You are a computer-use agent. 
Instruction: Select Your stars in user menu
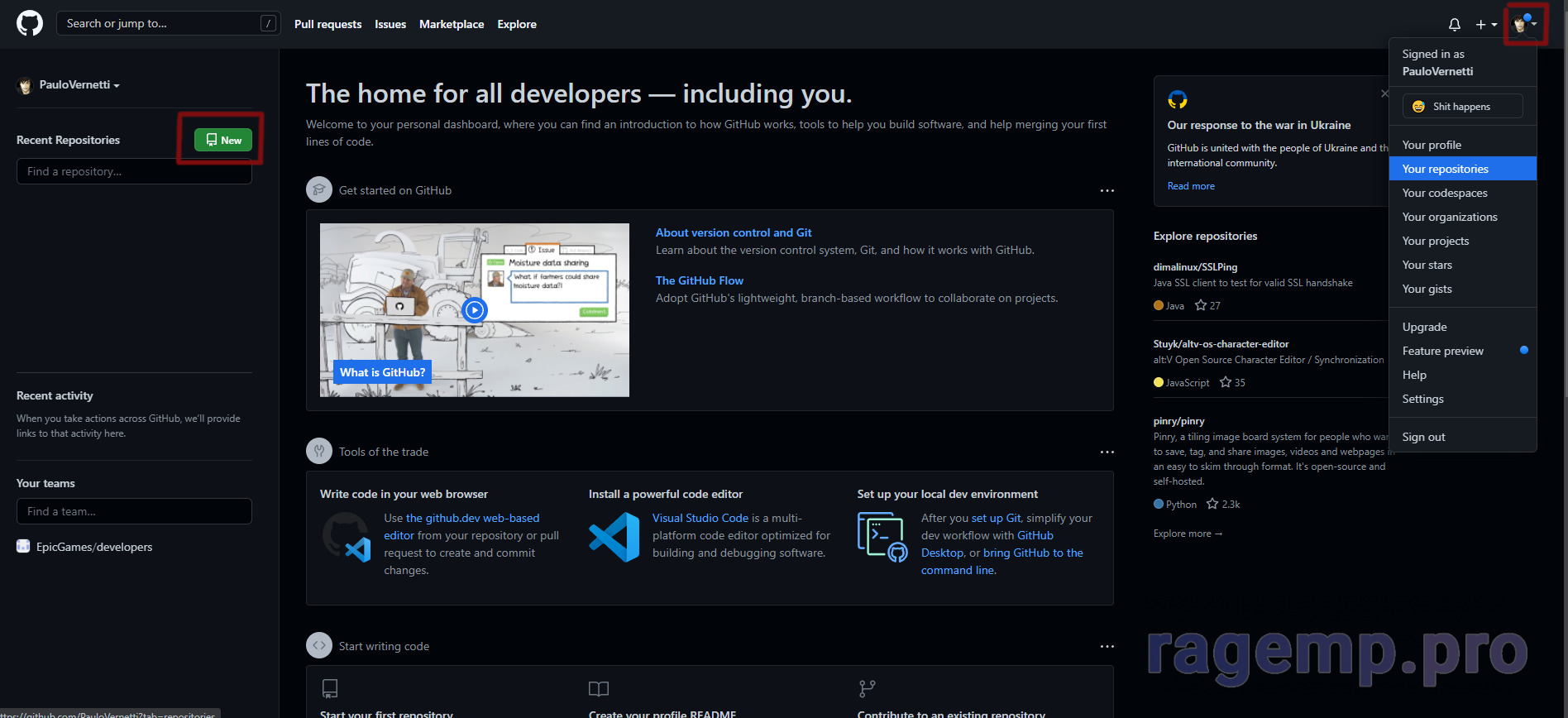[1462, 265]
